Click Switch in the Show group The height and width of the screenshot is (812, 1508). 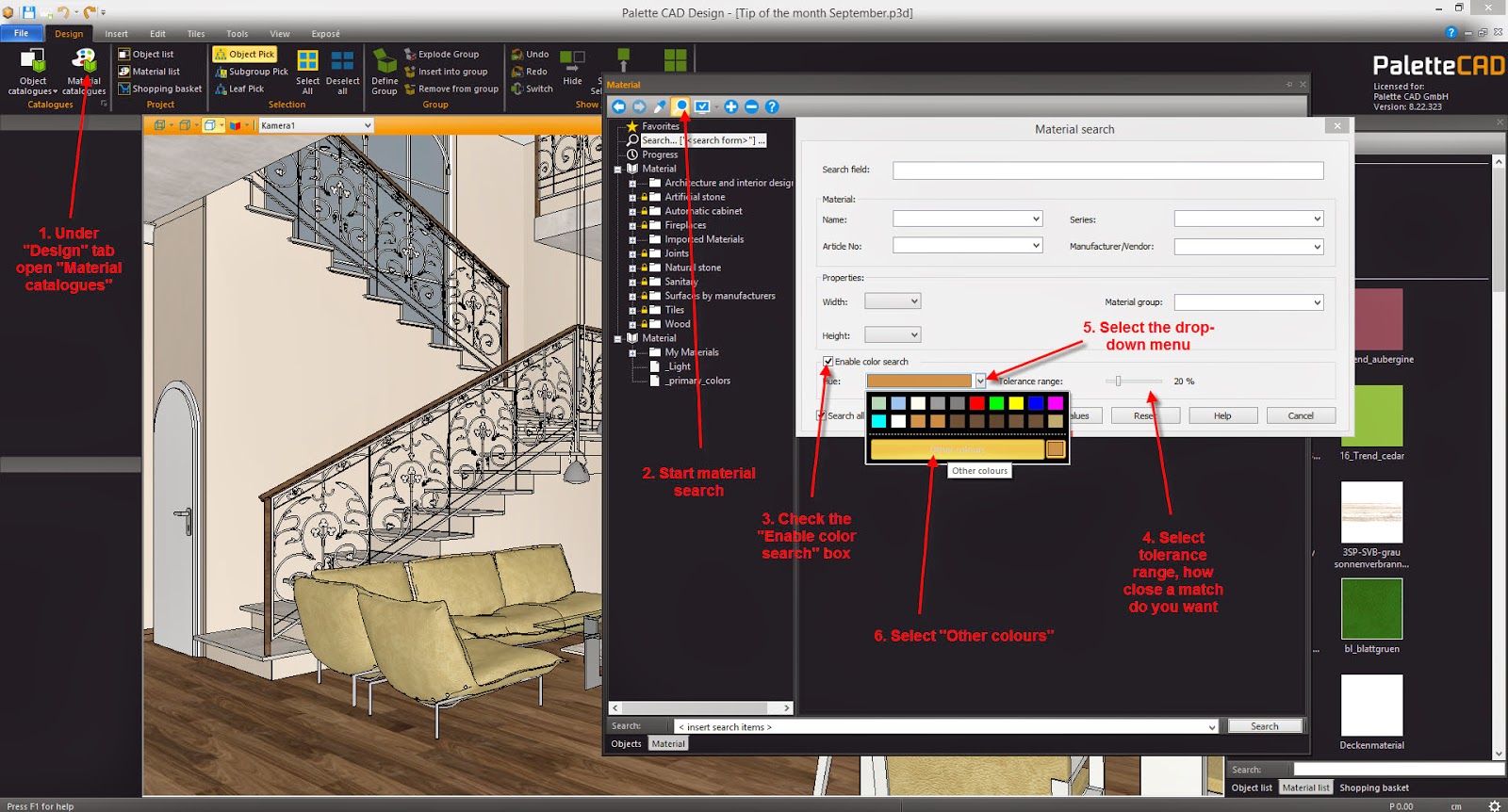point(533,89)
